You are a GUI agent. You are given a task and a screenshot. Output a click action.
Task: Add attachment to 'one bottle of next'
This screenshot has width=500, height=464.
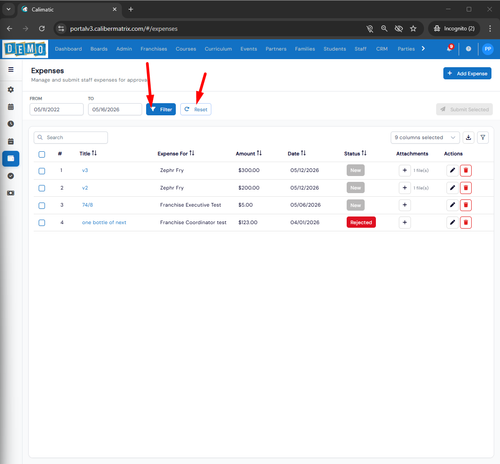click(405, 222)
